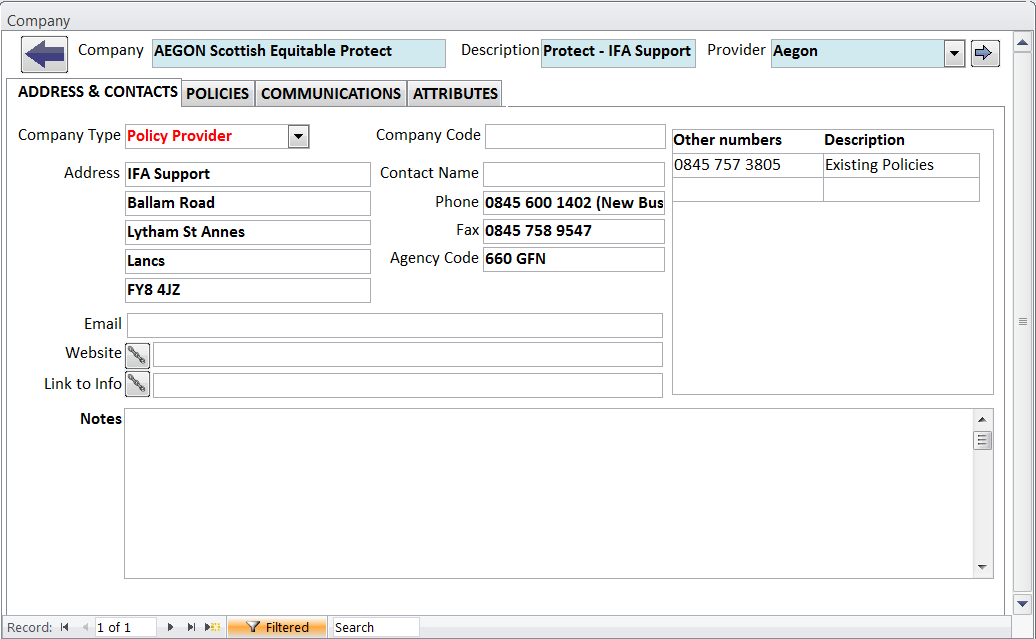Click the Website text field

[408, 354]
